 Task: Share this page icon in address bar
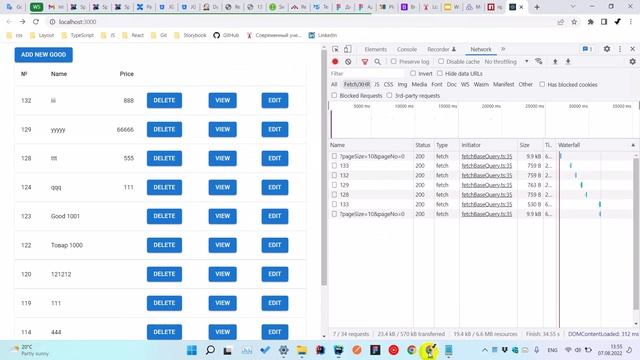[x=561, y=22]
